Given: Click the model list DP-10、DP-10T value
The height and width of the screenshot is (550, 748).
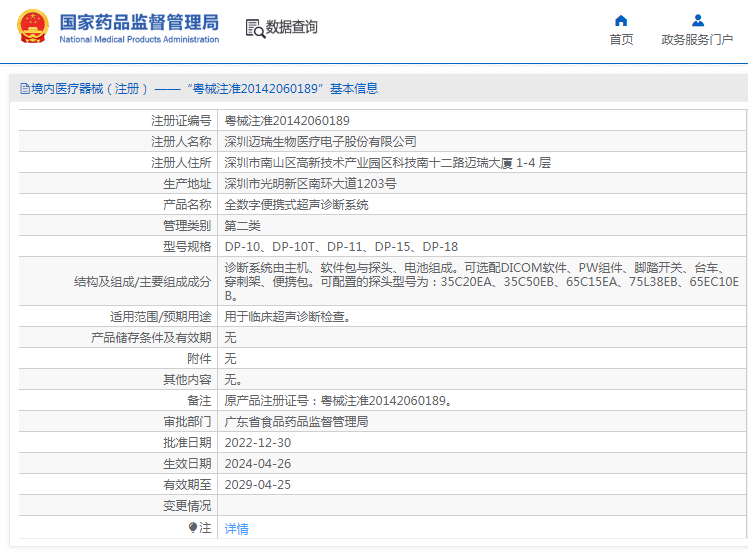Looking at the screenshot, I should (x=342, y=247).
